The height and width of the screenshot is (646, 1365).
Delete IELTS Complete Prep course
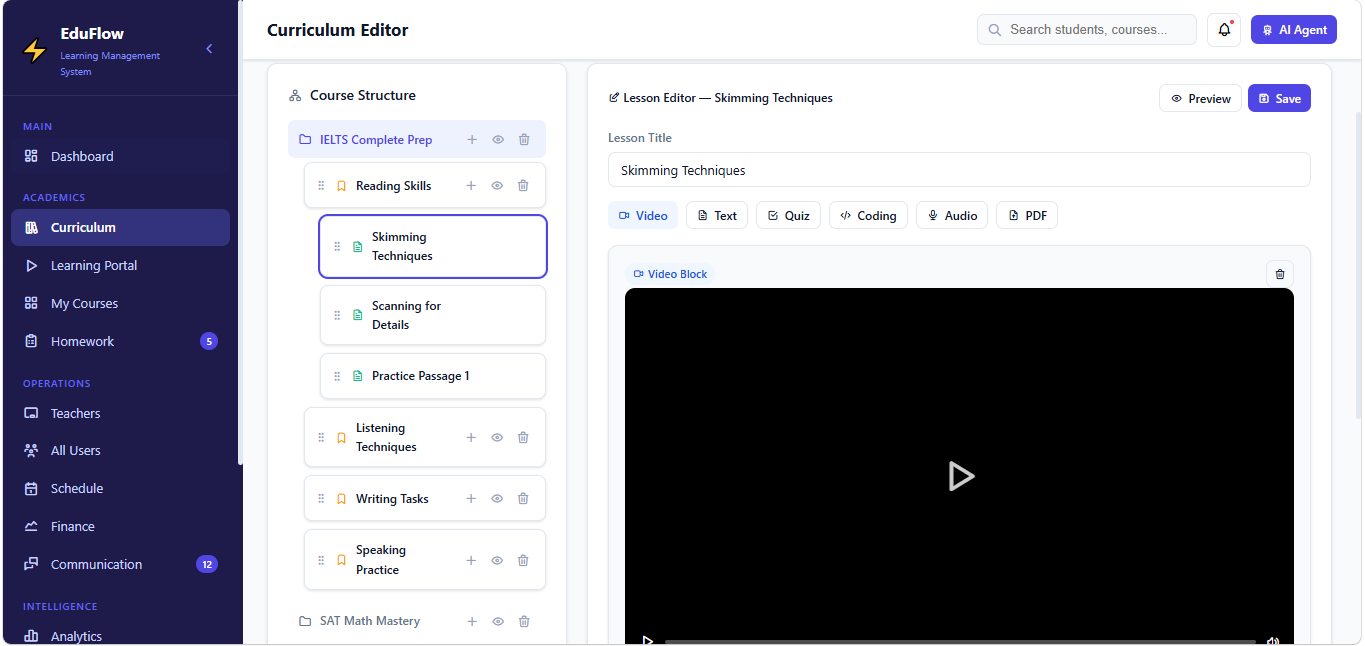pos(524,140)
